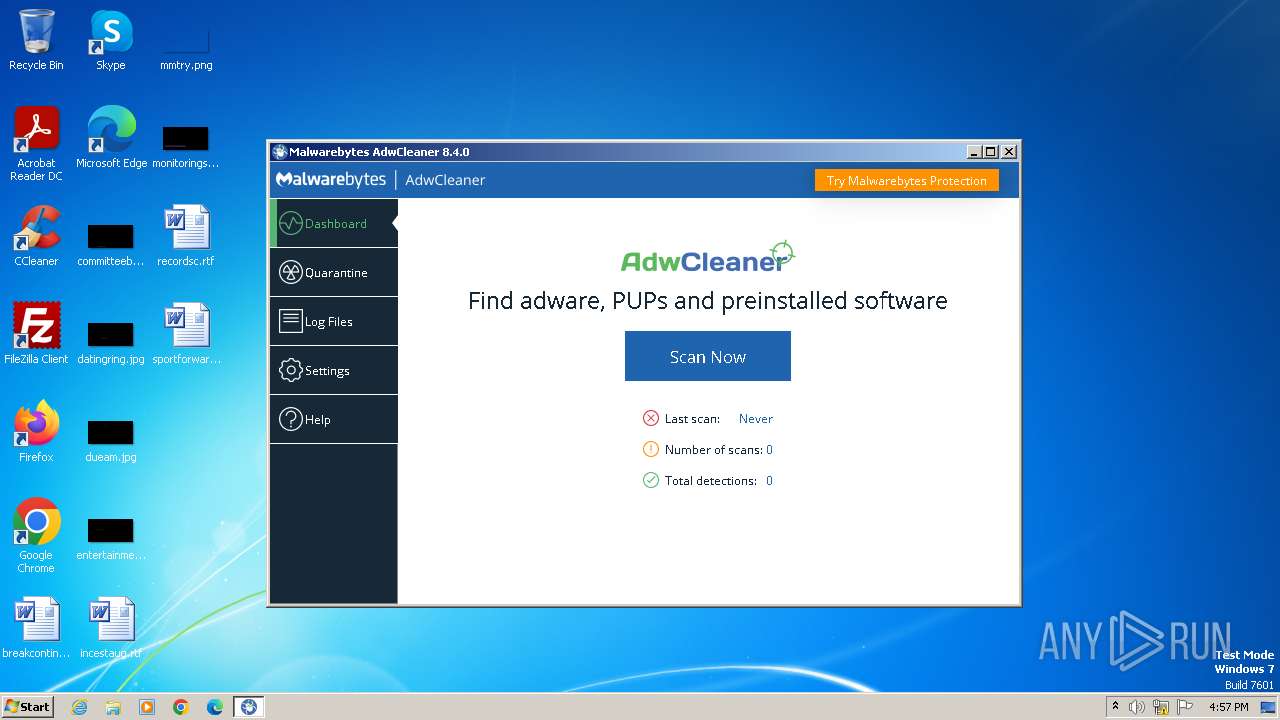This screenshot has height=720, width=1280.
Task: Open Windows Explorer from taskbar
Action: [x=113, y=707]
